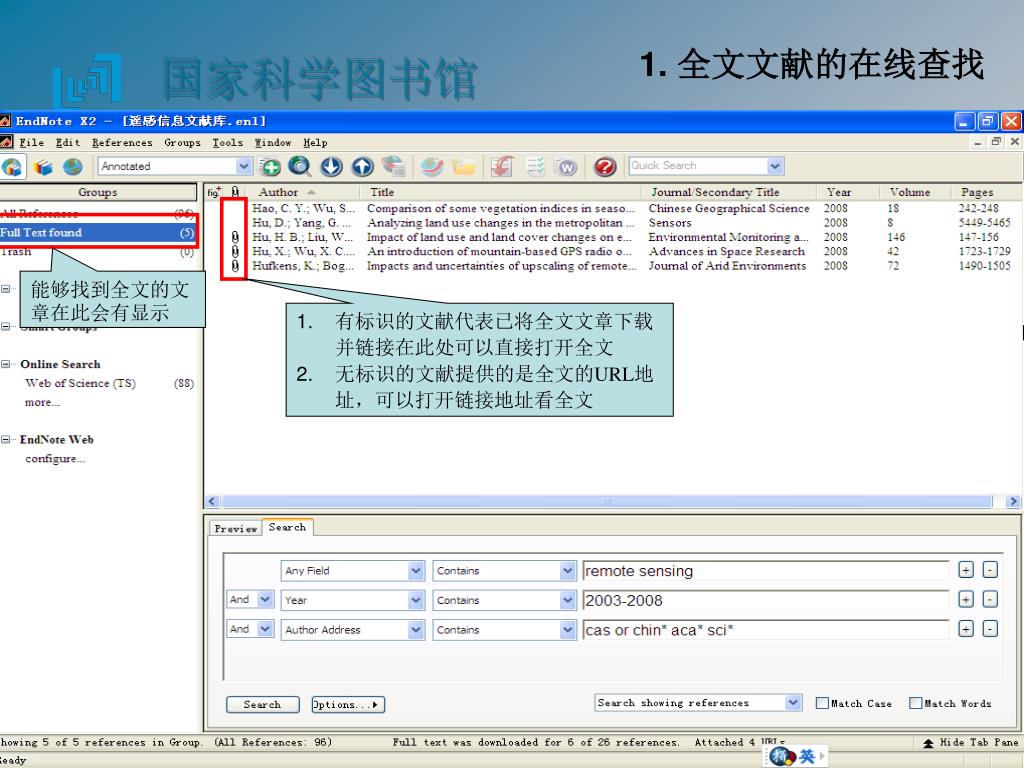Image resolution: width=1024 pixels, height=768 pixels.
Task: Open the Edit menu
Action: 68,142
